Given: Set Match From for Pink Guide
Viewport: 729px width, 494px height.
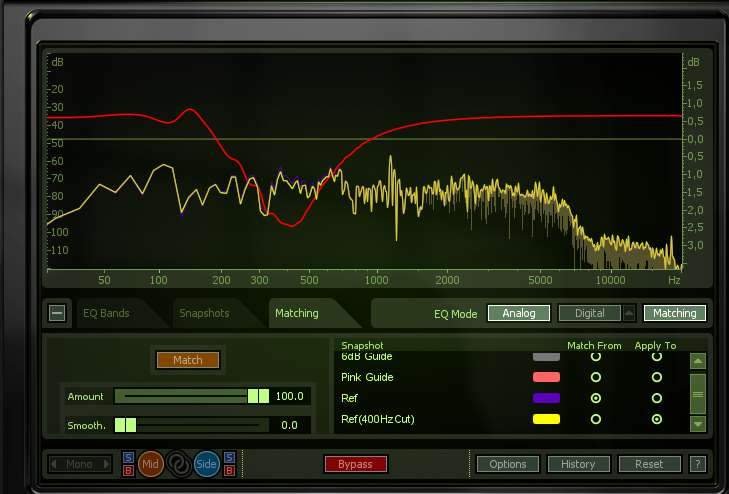Looking at the screenshot, I should click(596, 377).
